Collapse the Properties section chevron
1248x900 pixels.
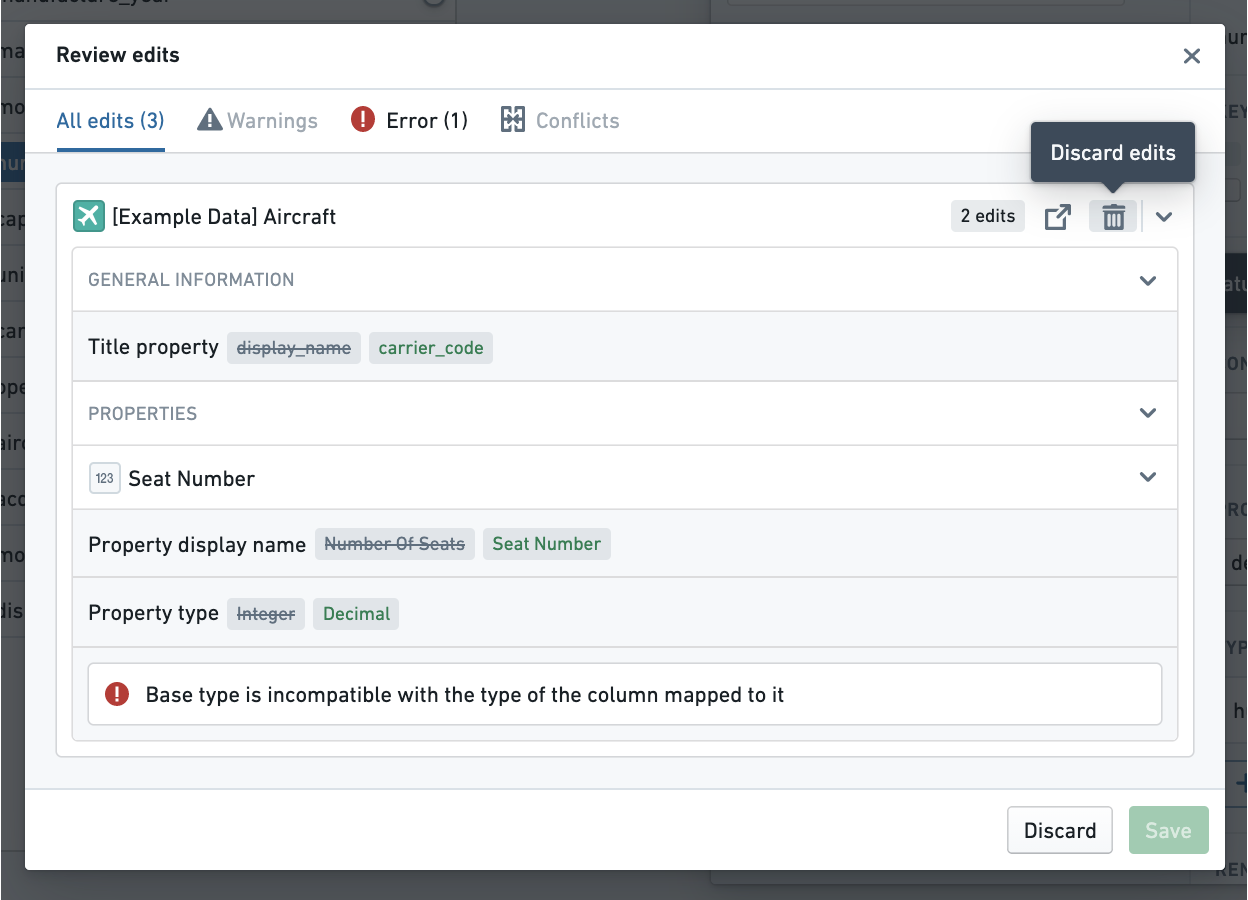pyautogui.click(x=1148, y=413)
